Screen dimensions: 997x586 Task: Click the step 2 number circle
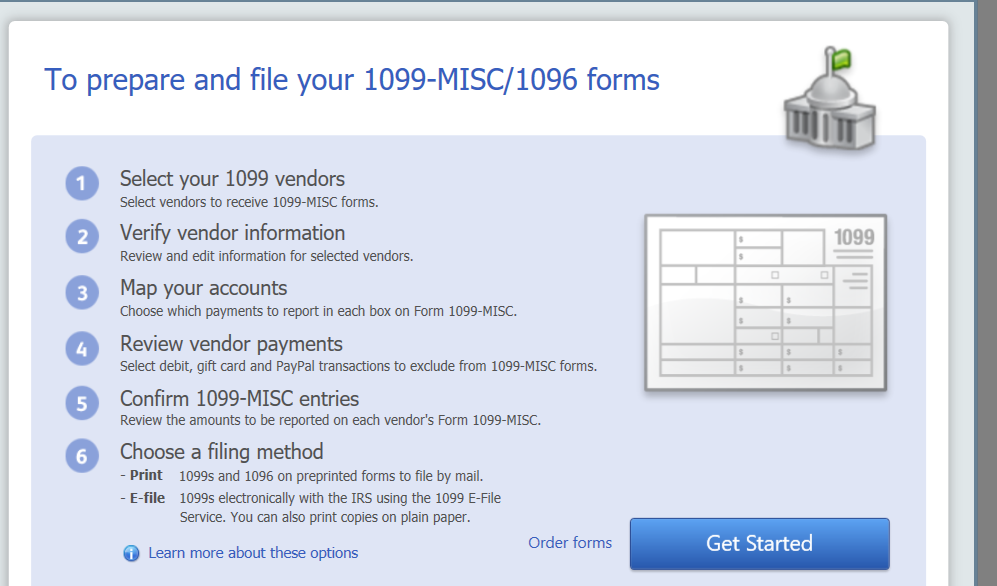click(x=82, y=238)
